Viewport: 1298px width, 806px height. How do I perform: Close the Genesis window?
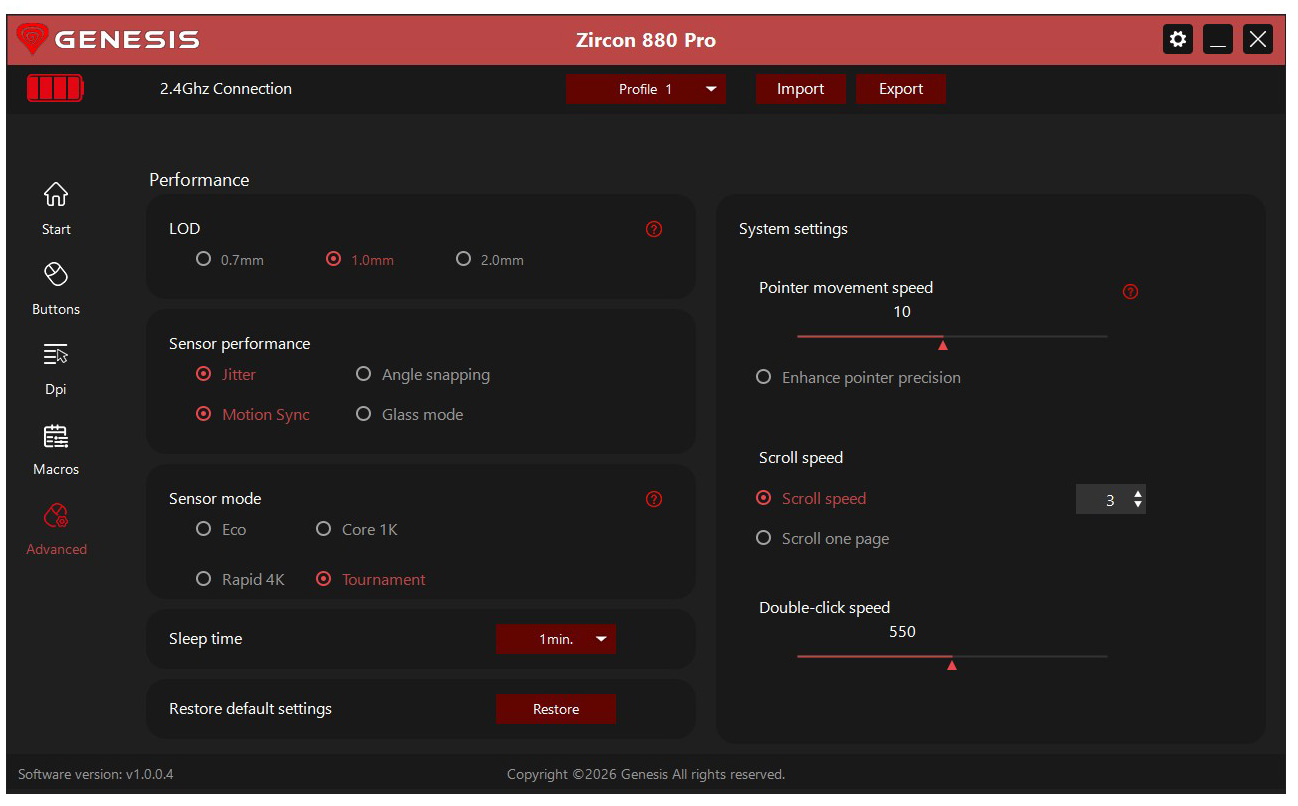point(1258,39)
